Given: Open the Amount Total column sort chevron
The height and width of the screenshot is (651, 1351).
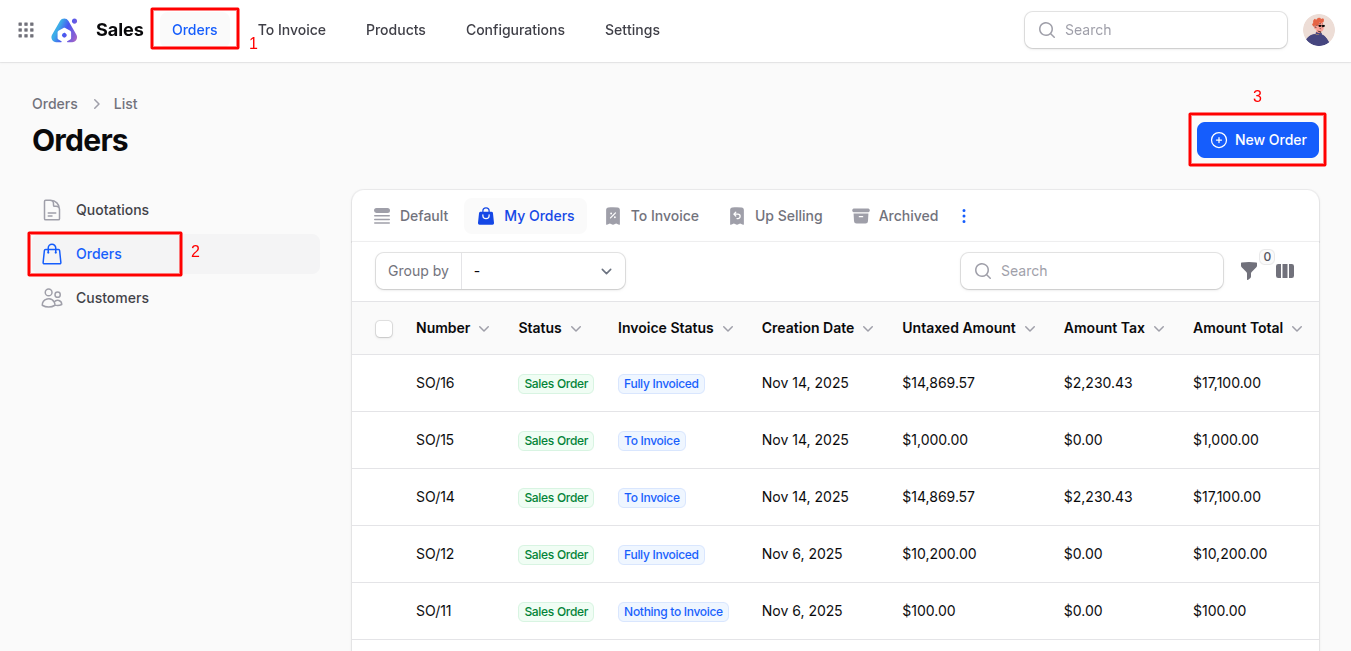Looking at the screenshot, I should 1297,329.
